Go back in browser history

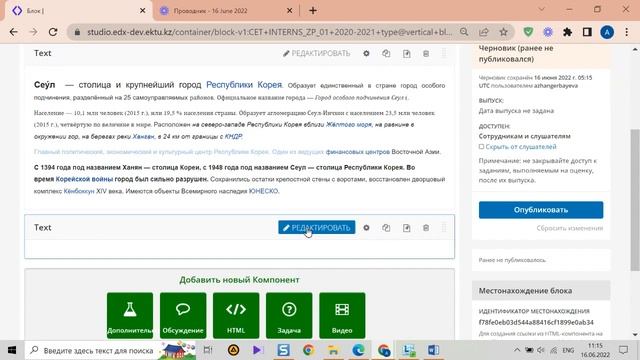pos(13,32)
